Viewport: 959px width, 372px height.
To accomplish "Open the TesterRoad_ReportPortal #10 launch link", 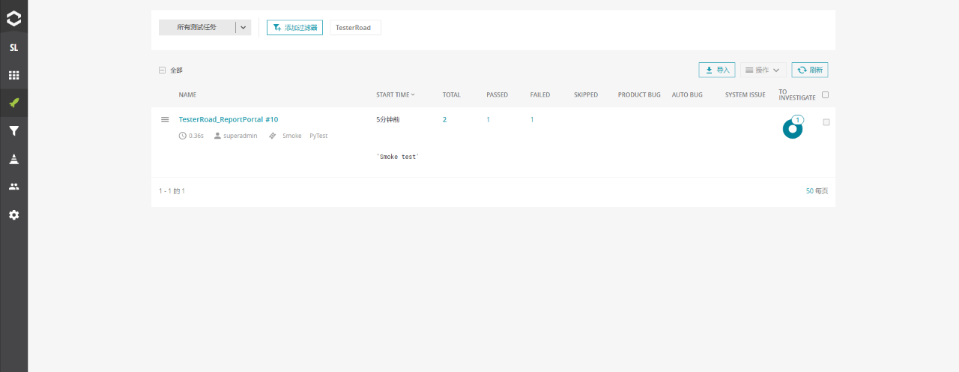I will pyautogui.click(x=228, y=119).
